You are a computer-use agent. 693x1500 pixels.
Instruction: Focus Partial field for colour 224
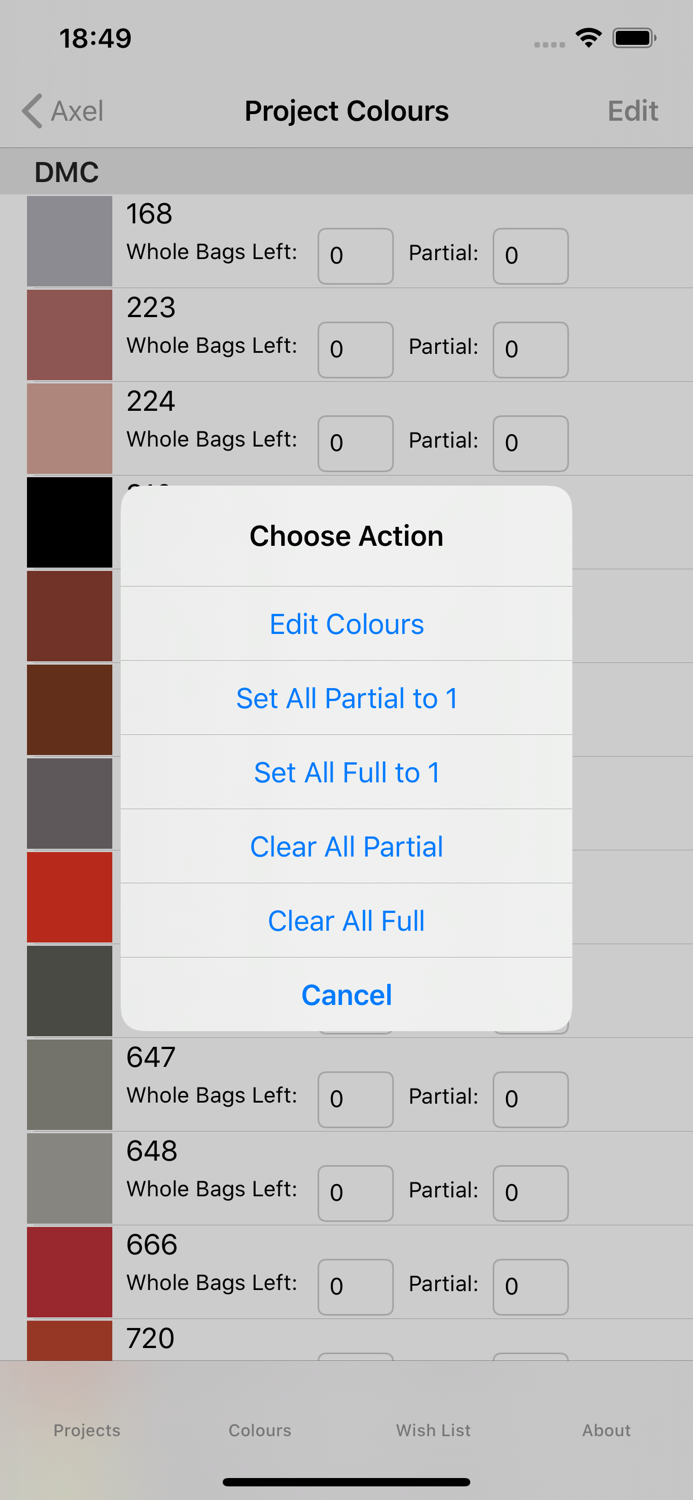(x=530, y=443)
